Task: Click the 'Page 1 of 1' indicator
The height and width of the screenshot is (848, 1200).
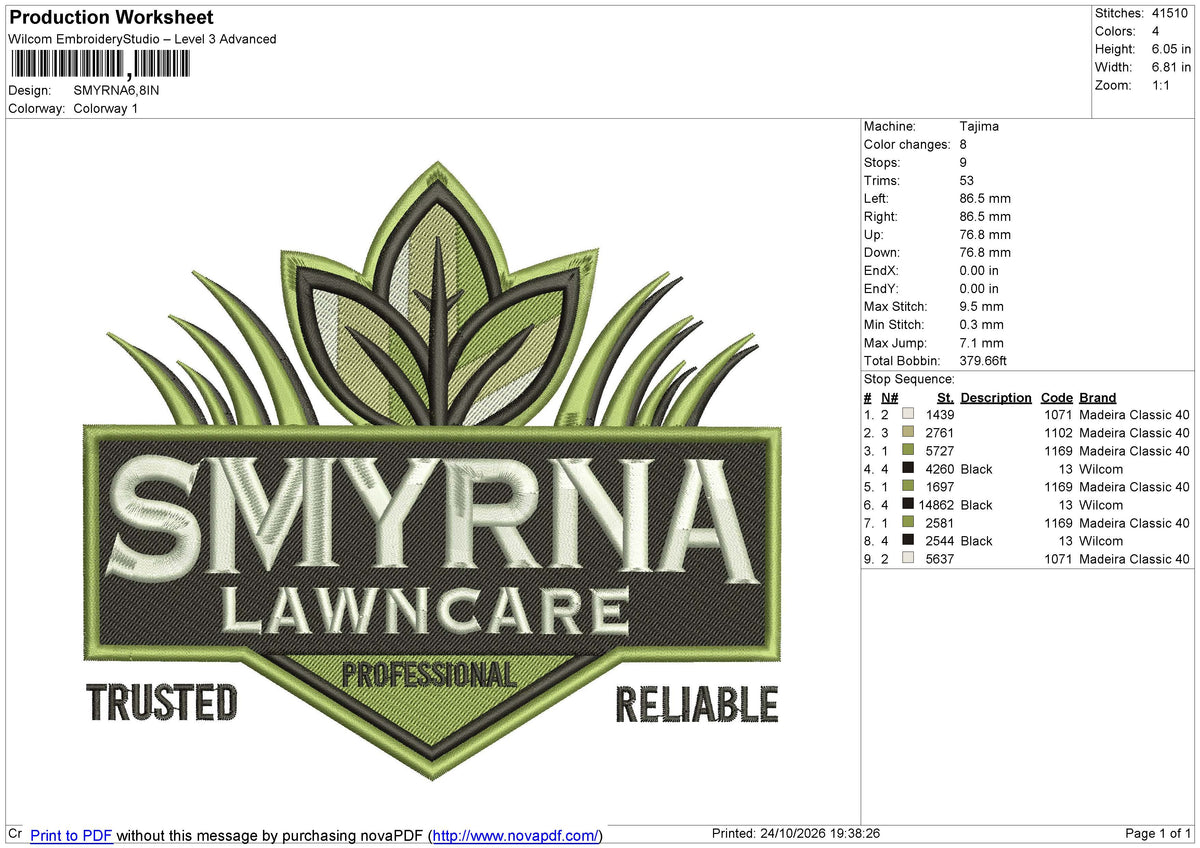Action: pyautogui.click(x=1158, y=834)
